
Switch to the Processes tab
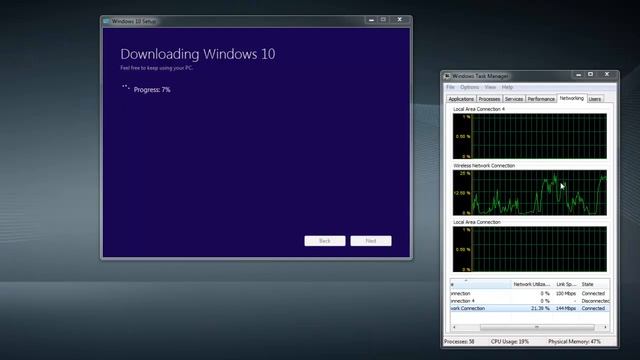pos(489,99)
